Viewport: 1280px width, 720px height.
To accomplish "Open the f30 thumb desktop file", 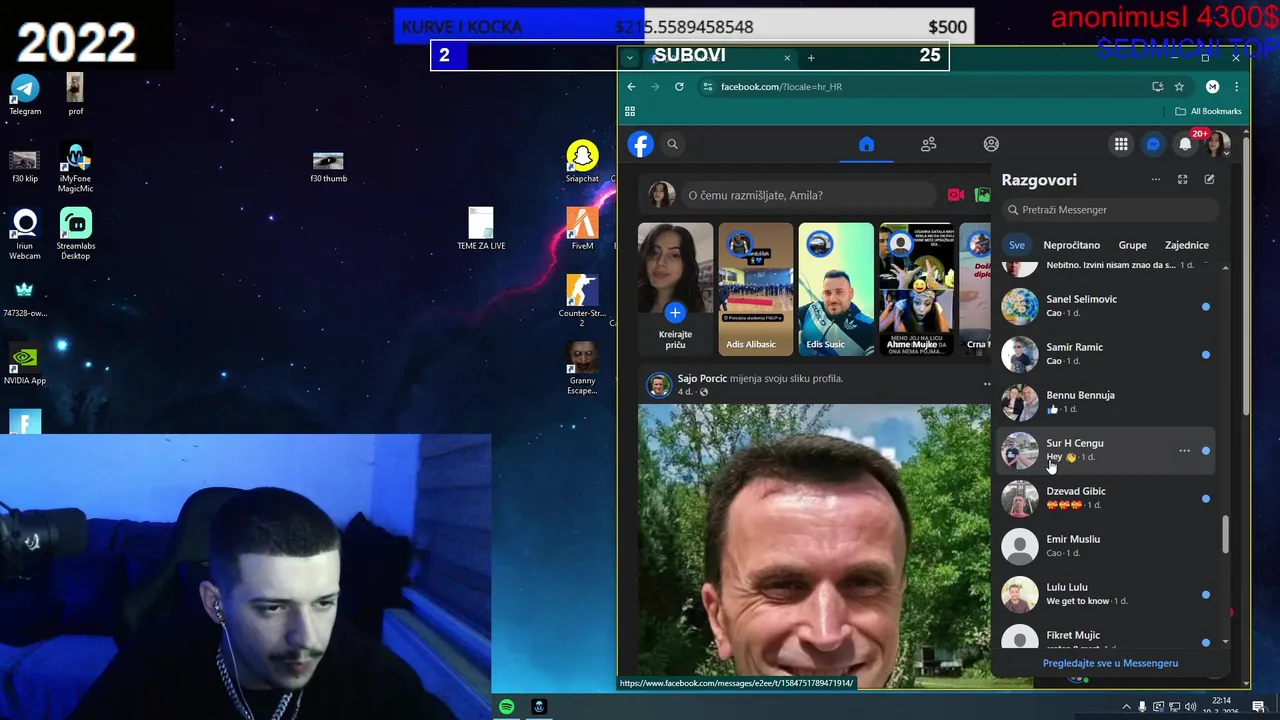I will [x=328, y=166].
